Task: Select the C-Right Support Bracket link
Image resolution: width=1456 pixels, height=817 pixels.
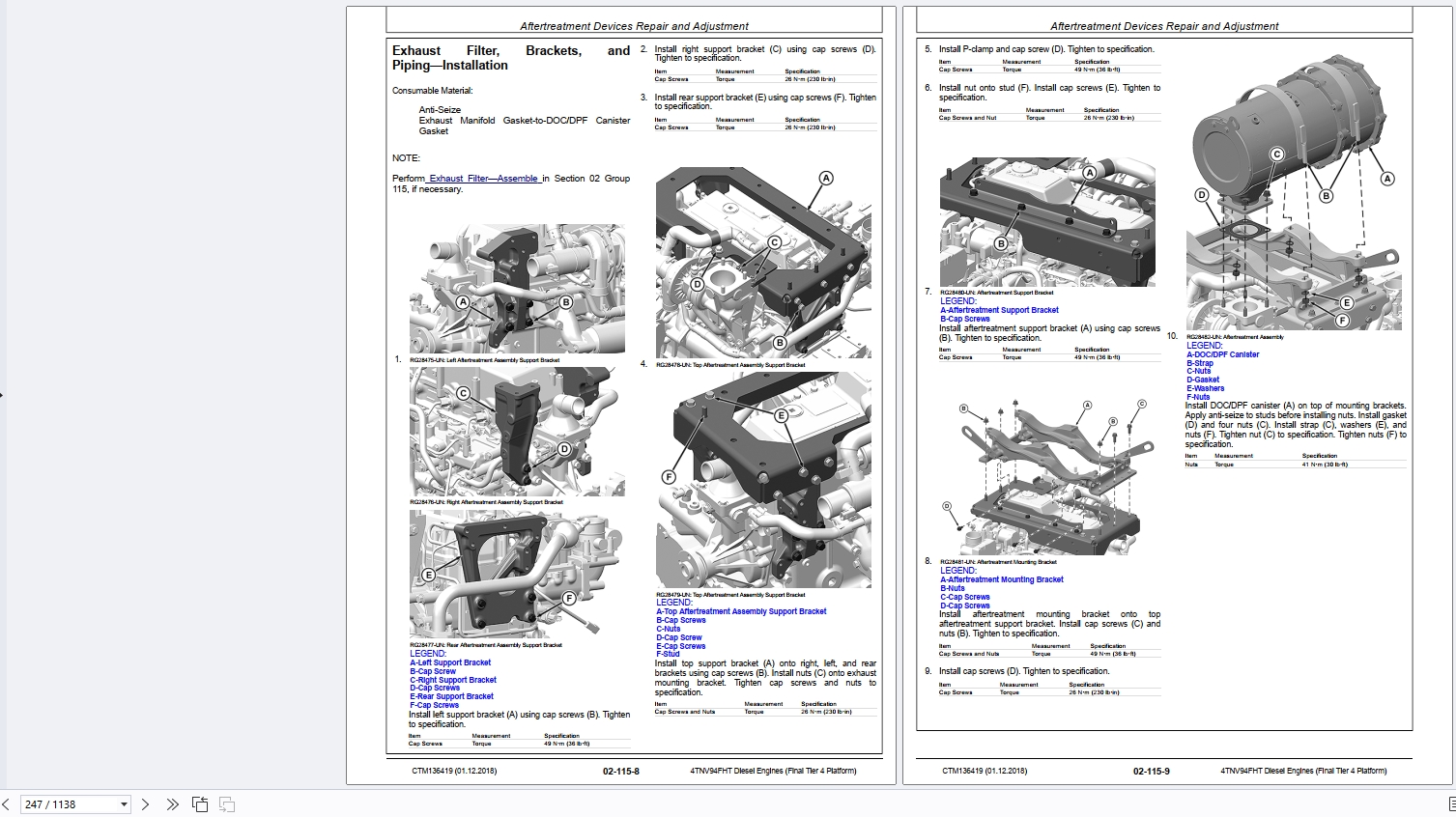Action: [453, 679]
